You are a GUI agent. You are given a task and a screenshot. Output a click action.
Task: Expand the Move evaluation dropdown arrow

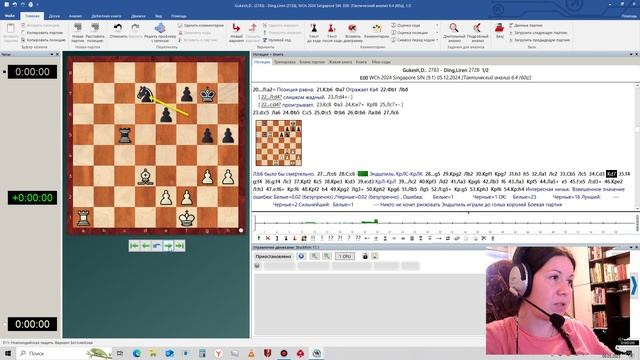tap(436, 25)
